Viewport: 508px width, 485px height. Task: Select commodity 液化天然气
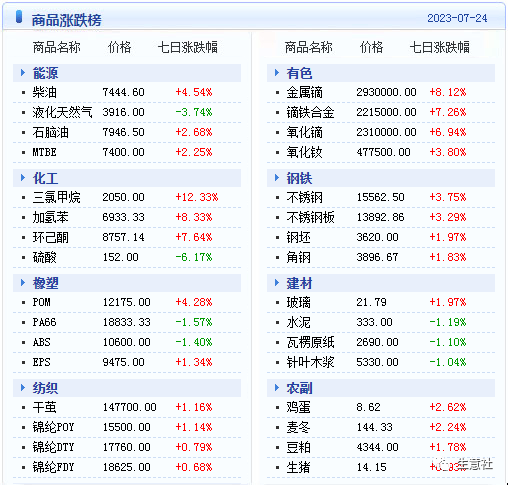(x=62, y=112)
